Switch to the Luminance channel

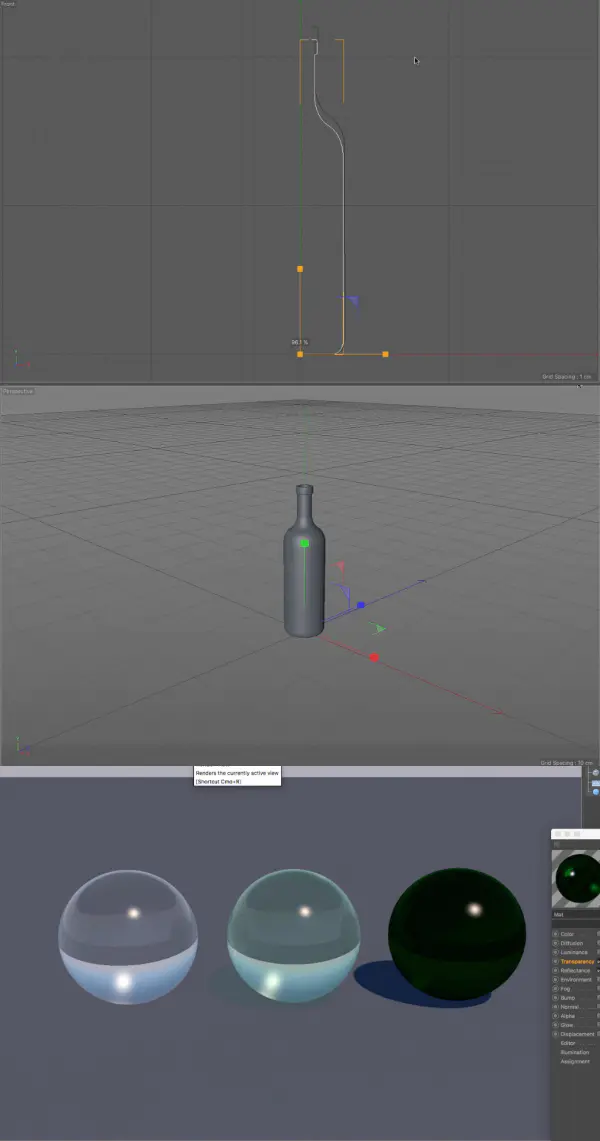574,952
